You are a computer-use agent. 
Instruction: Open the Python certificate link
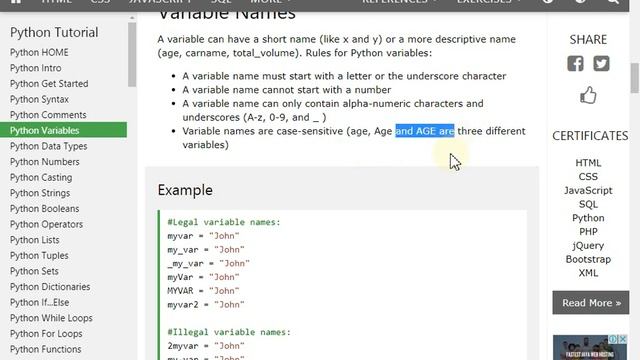[x=588, y=218]
